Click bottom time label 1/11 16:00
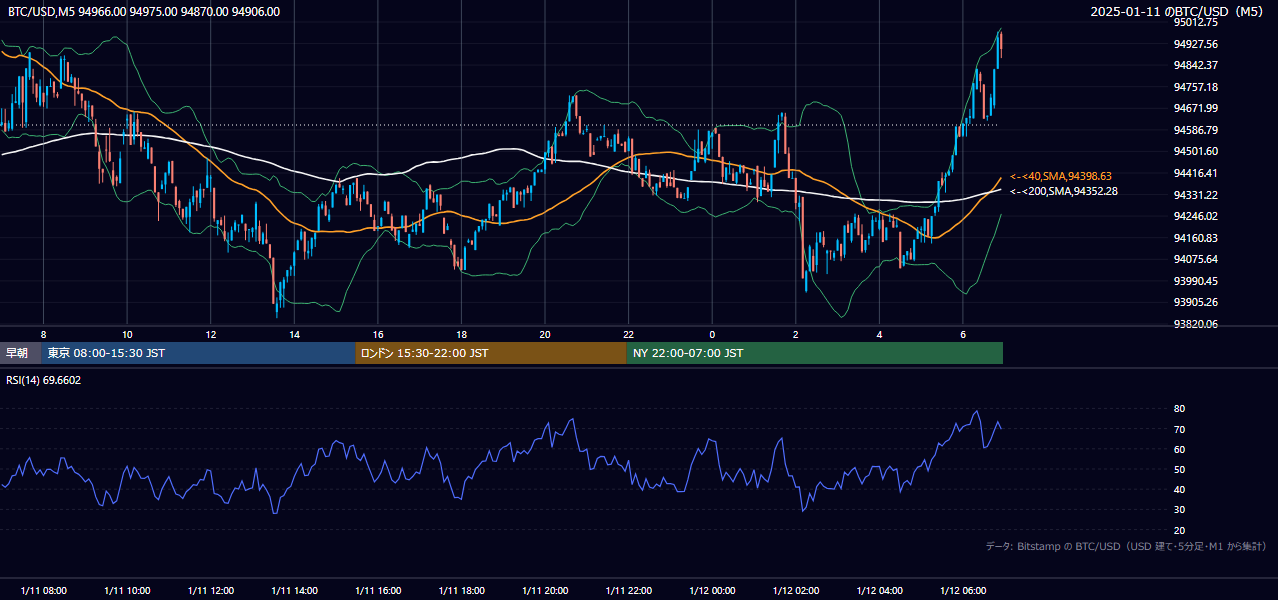 (x=378, y=590)
